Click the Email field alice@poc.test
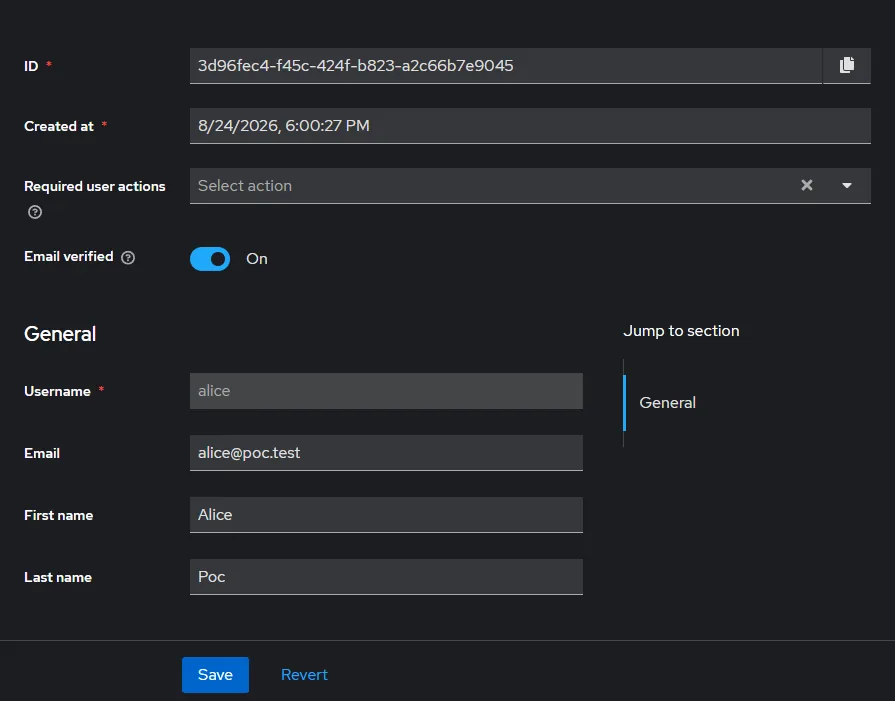 pos(386,453)
